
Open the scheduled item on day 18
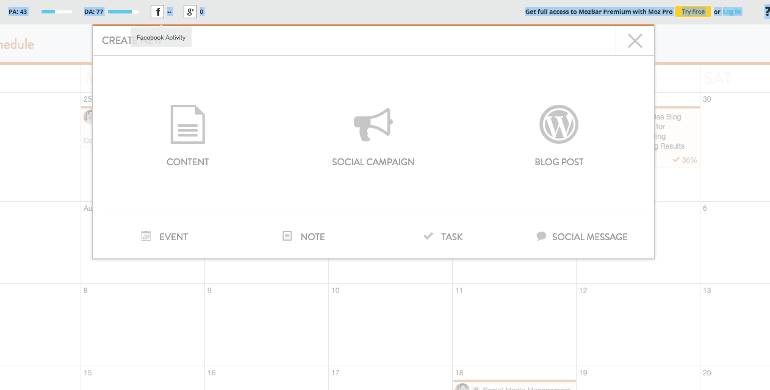[x=514, y=386]
